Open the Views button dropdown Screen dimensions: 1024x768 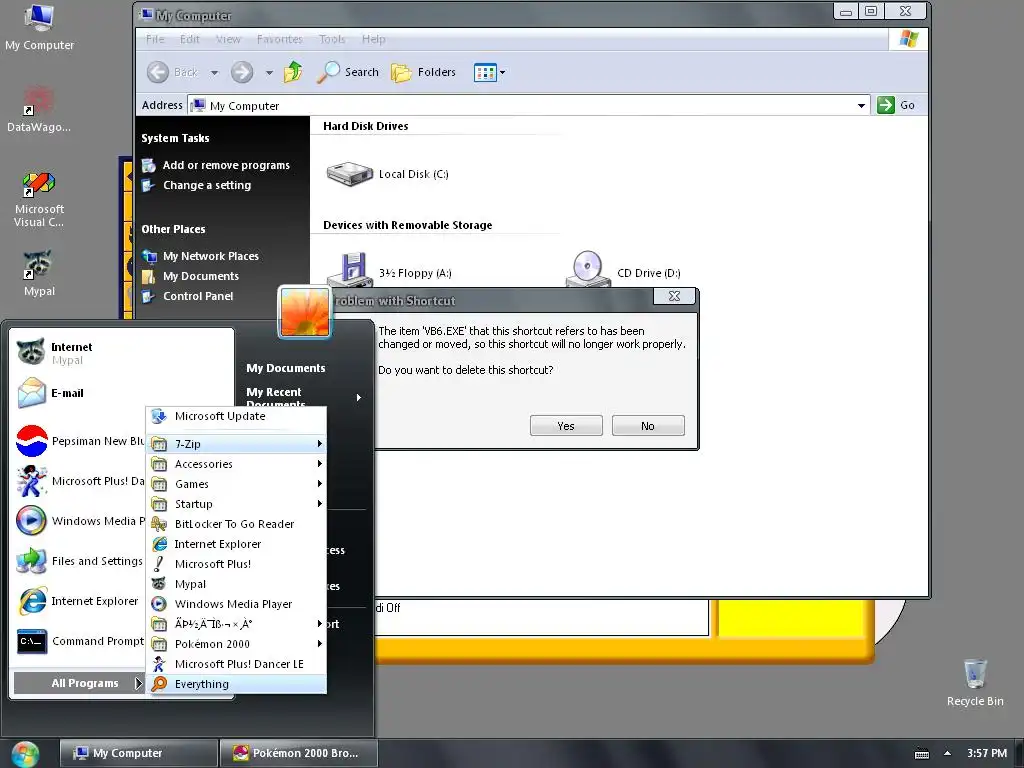click(490, 72)
